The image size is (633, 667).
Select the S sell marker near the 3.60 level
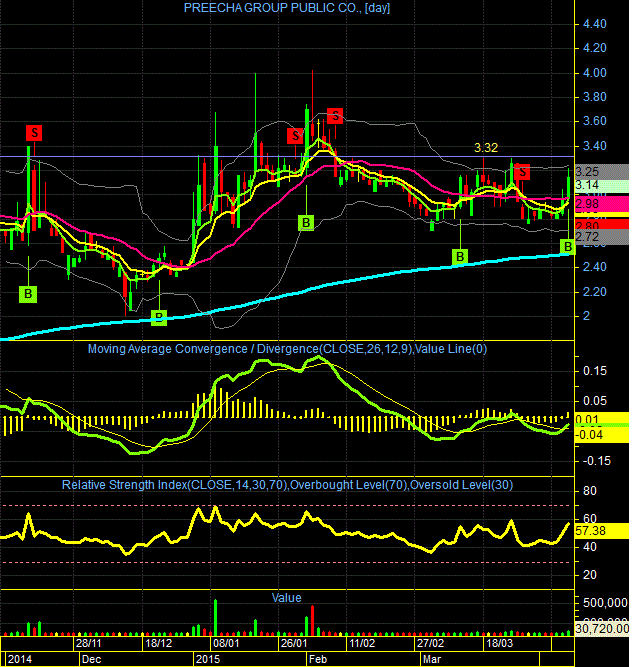[335, 115]
